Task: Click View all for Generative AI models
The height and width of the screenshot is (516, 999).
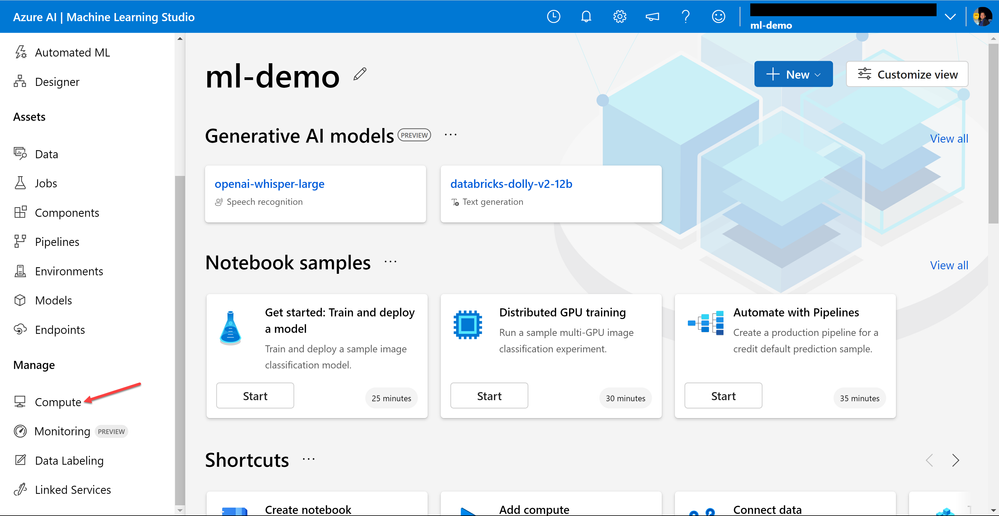Action: [949, 138]
